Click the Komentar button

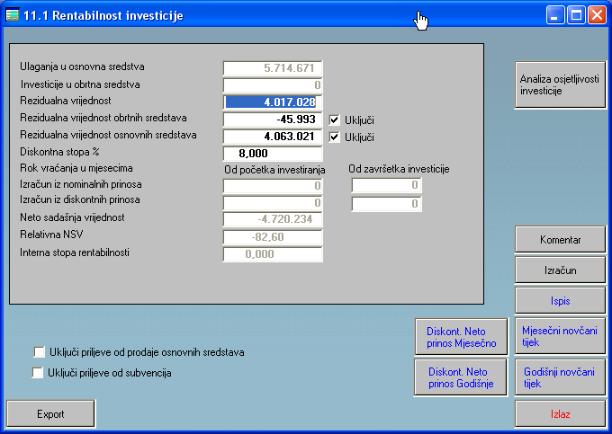pos(560,239)
